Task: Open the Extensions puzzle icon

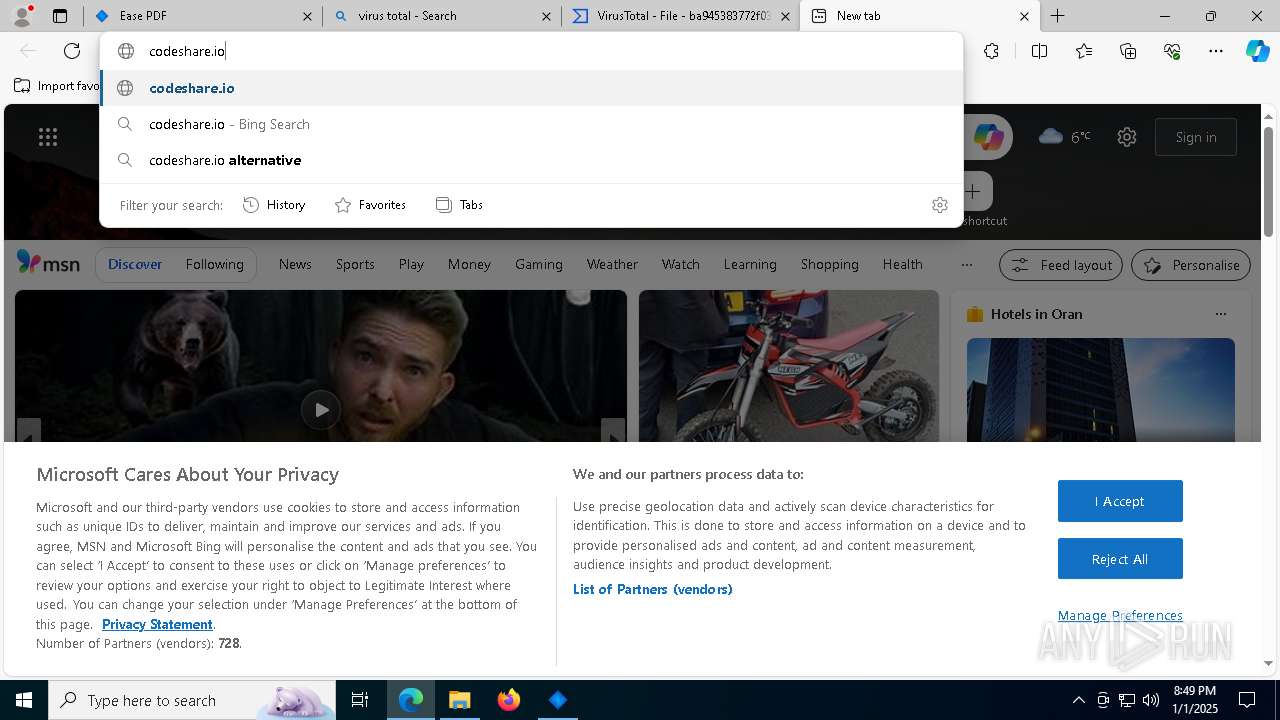Action: coord(991,51)
